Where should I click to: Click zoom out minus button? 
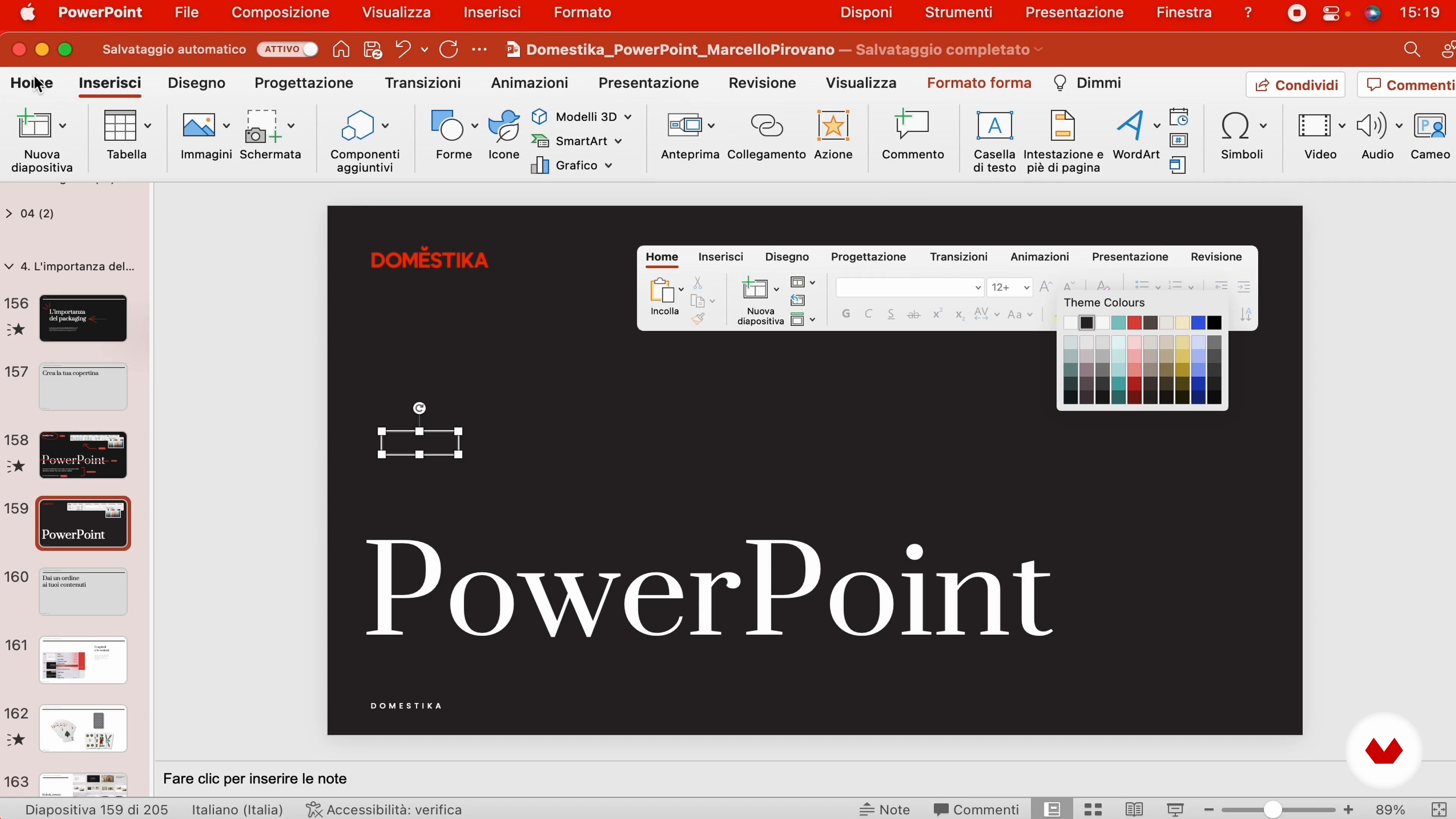pyautogui.click(x=1209, y=810)
